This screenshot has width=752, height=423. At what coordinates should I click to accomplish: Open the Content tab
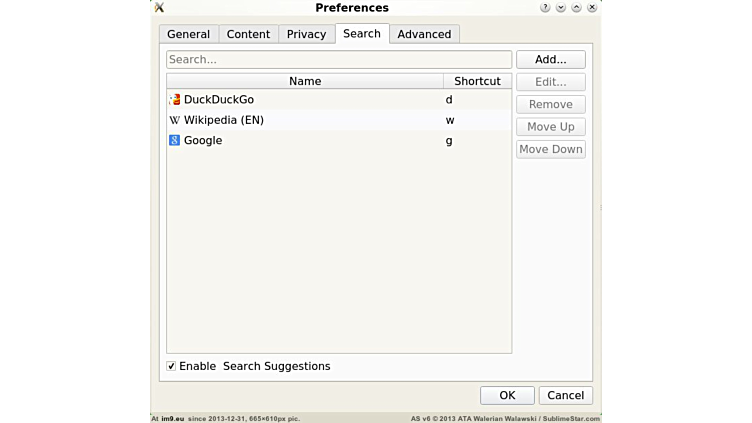click(248, 34)
